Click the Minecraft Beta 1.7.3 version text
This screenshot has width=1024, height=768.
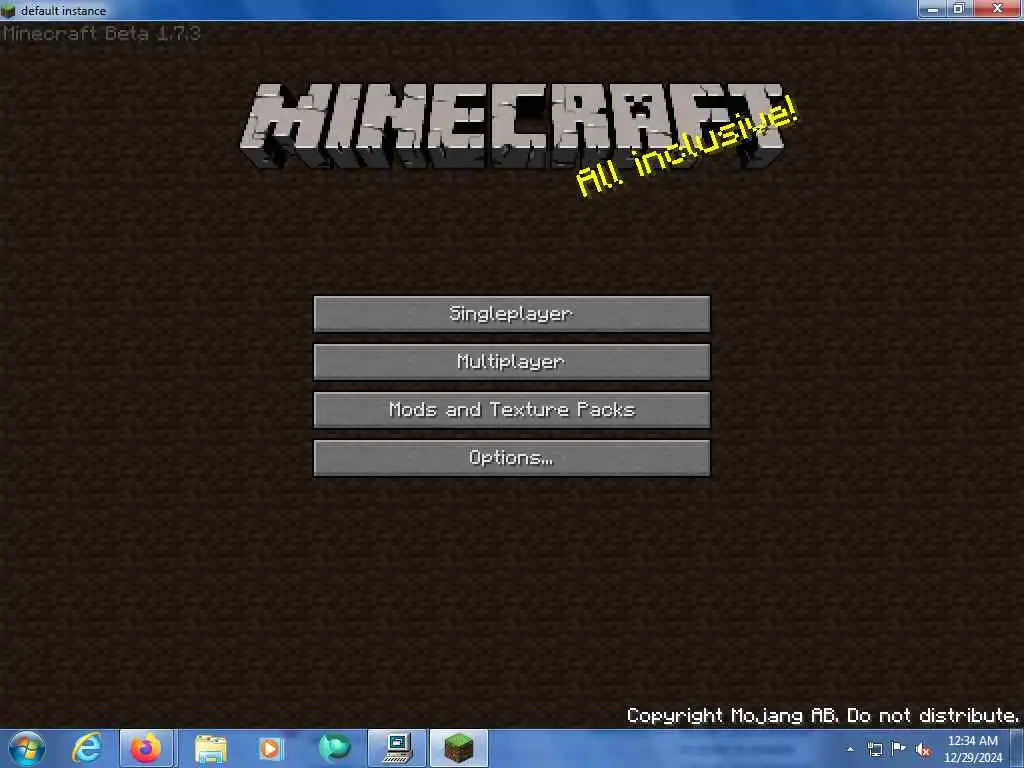pos(101,33)
